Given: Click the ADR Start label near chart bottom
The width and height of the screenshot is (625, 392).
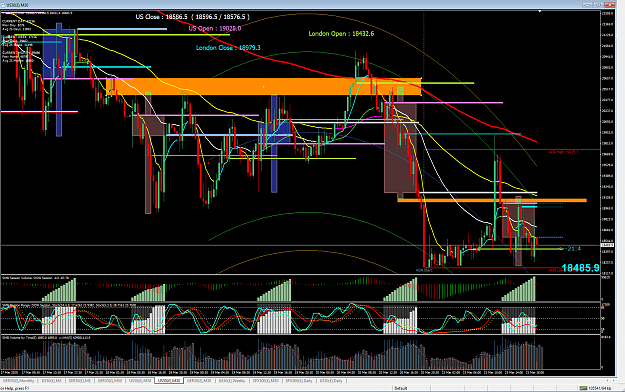Looking at the screenshot, I should pyautogui.click(x=424, y=270).
